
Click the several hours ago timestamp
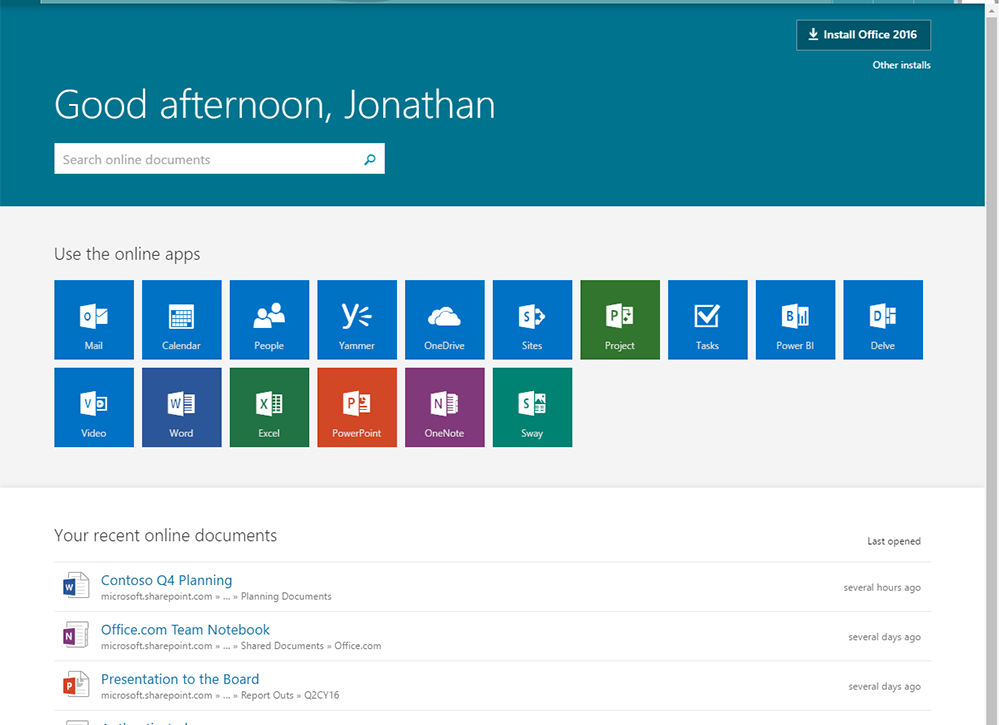tap(882, 588)
